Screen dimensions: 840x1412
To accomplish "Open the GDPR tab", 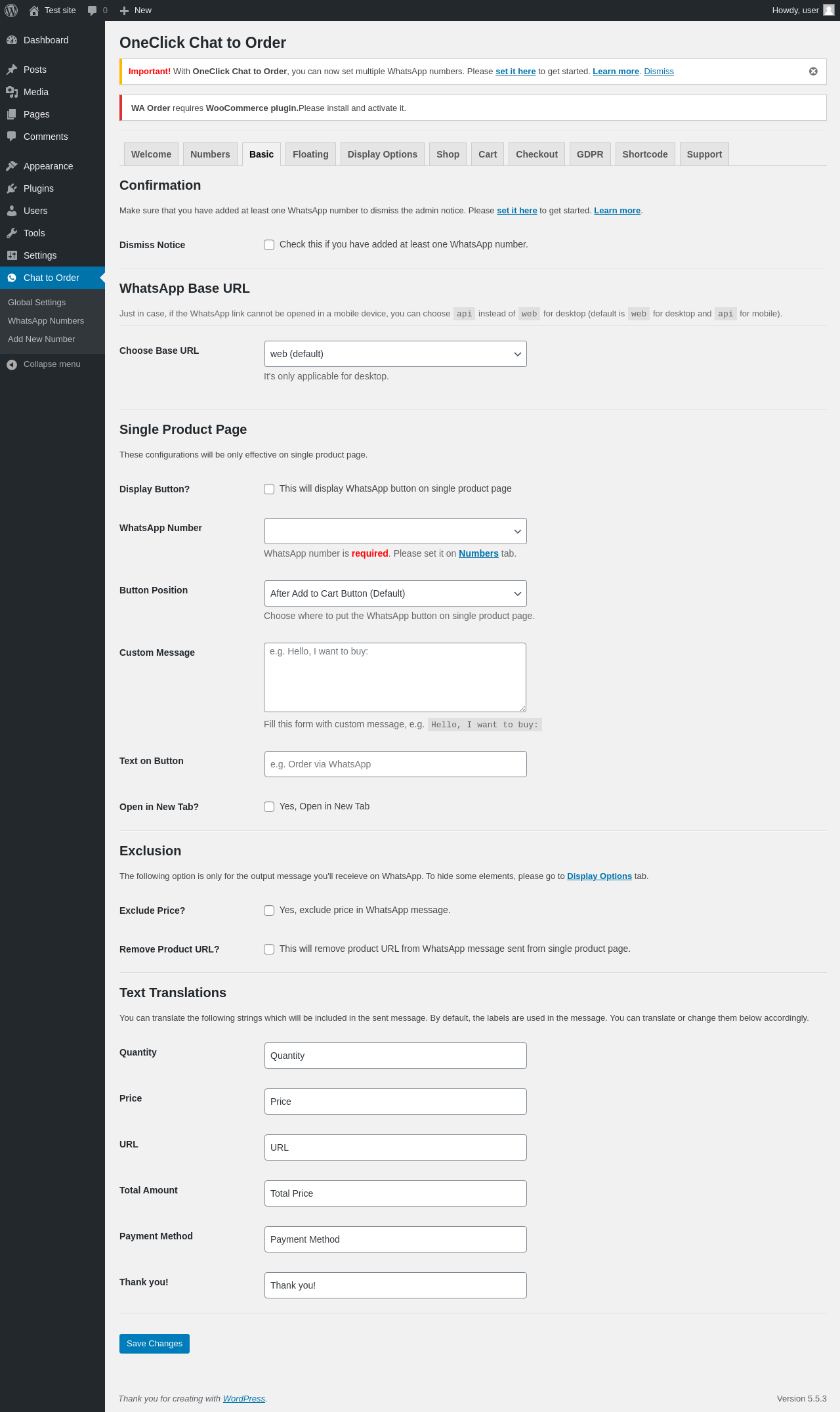I will click(590, 154).
